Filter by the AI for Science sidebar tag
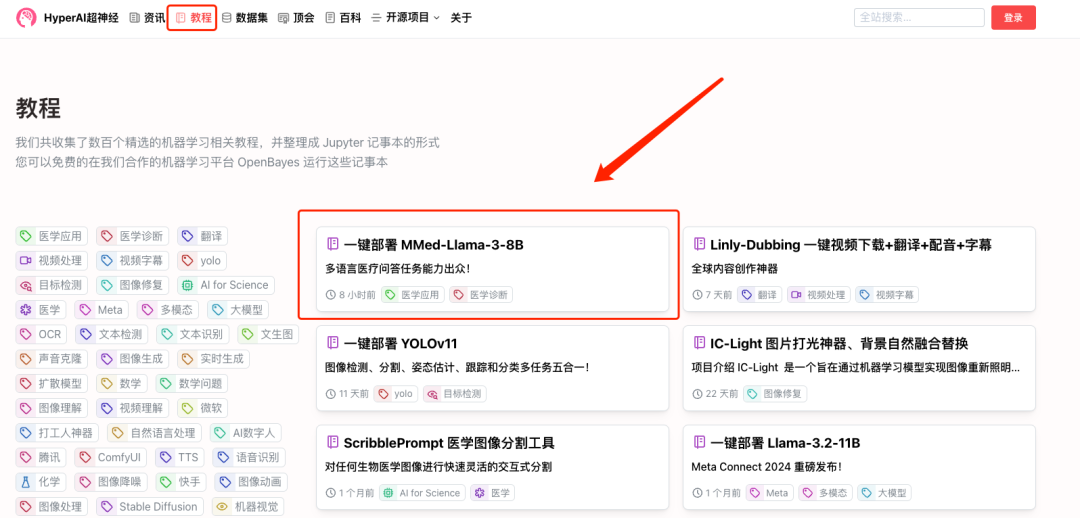1080x518 pixels. (226, 285)
